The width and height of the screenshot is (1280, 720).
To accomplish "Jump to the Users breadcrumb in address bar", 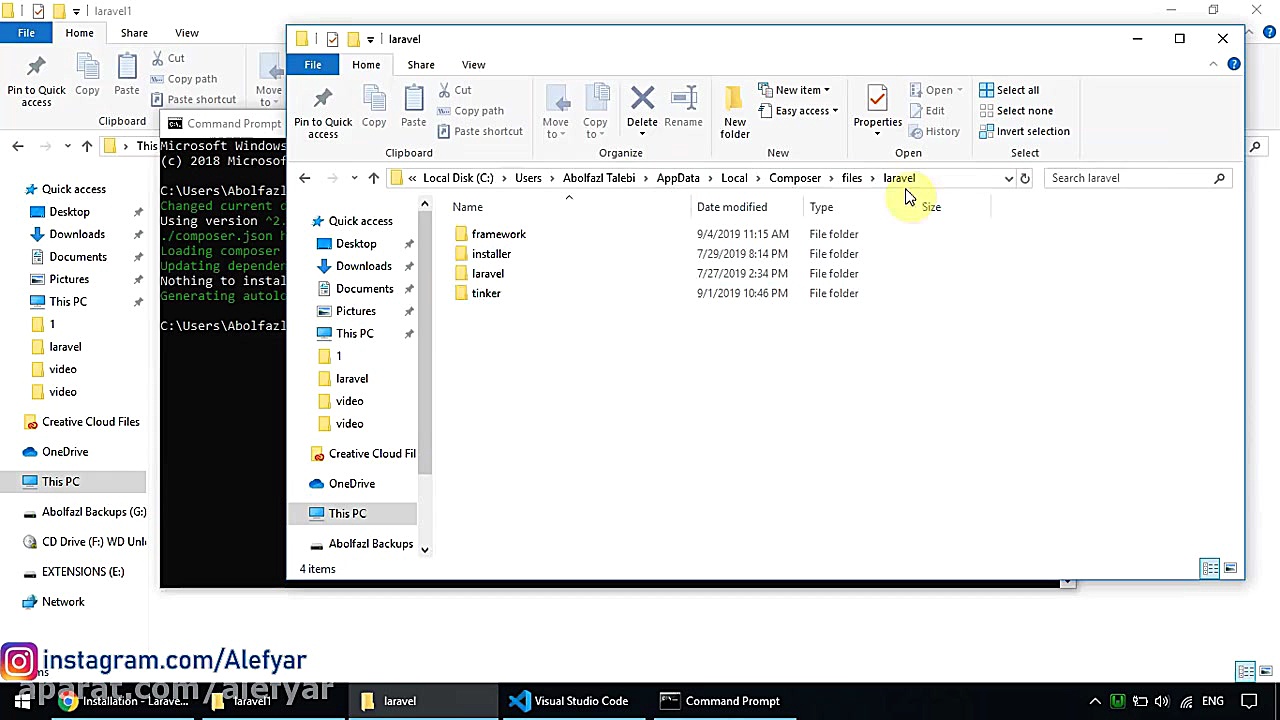I will coord(528,178).
